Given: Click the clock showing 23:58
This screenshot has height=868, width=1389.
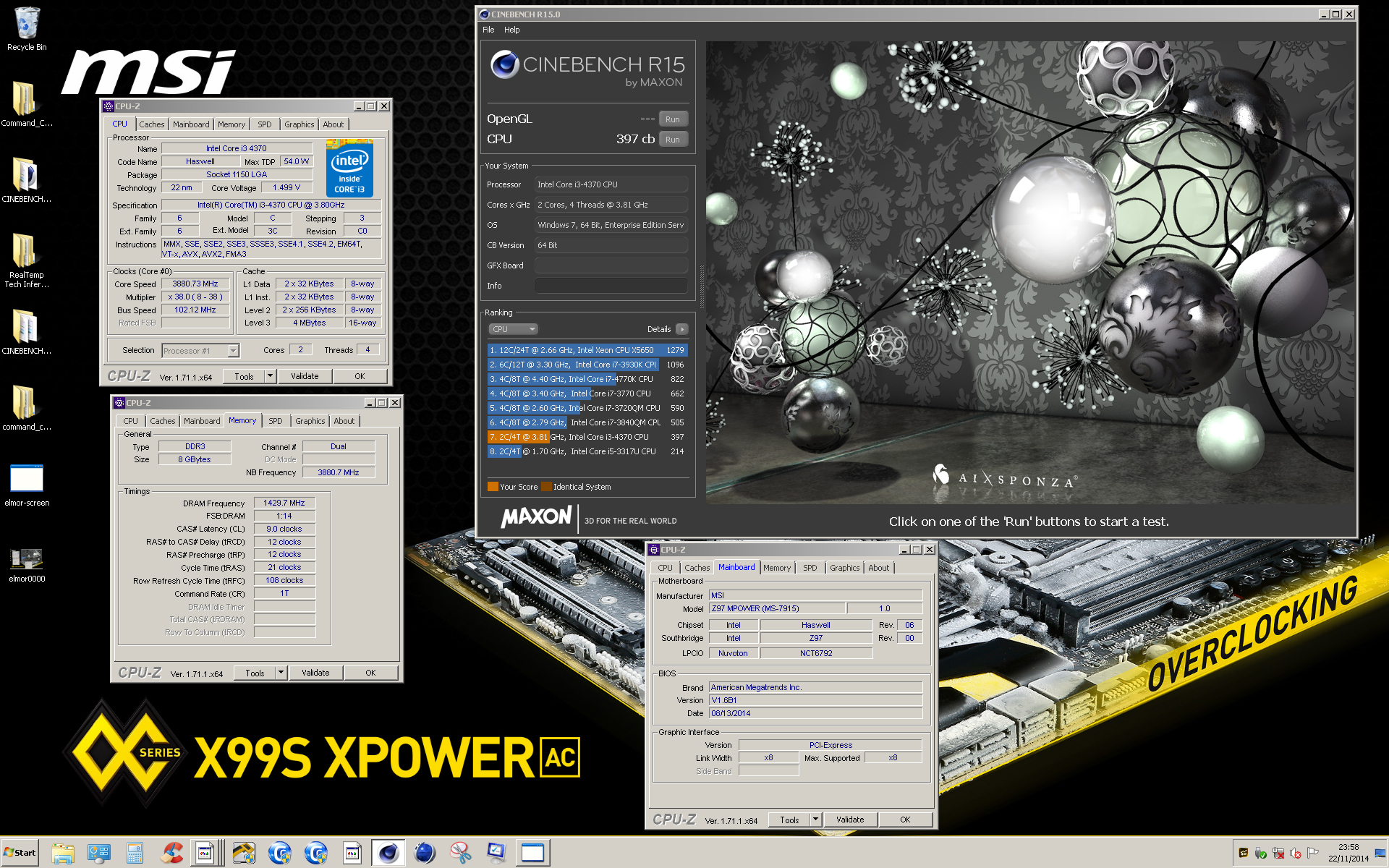Looking at the screenshot, I should click(x=1348, y=847).
